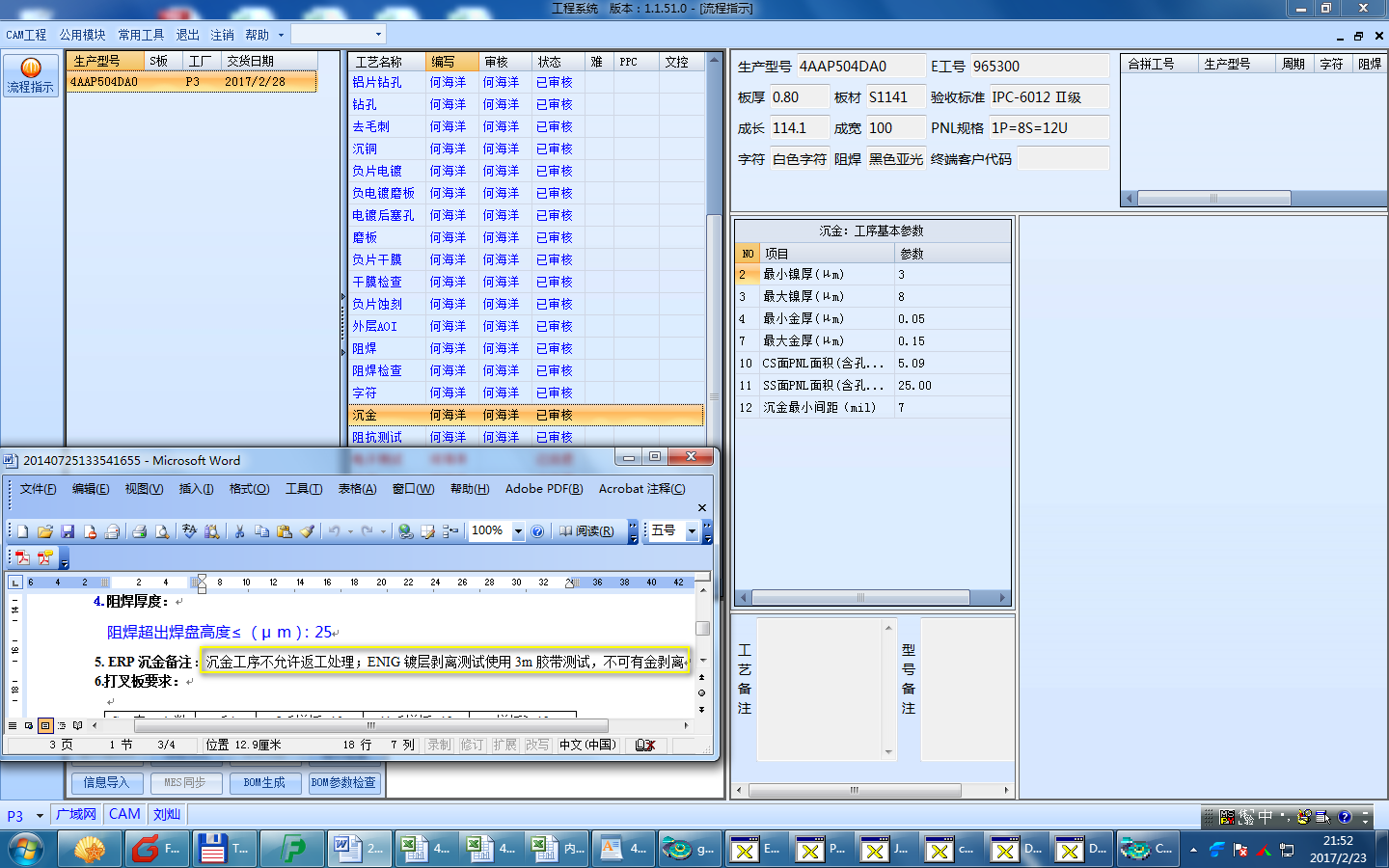Image resolution: width=1389 pixels, height=868 pixels.
Task: Expand the undo history dropdown arrow
Action: point(349,531)
